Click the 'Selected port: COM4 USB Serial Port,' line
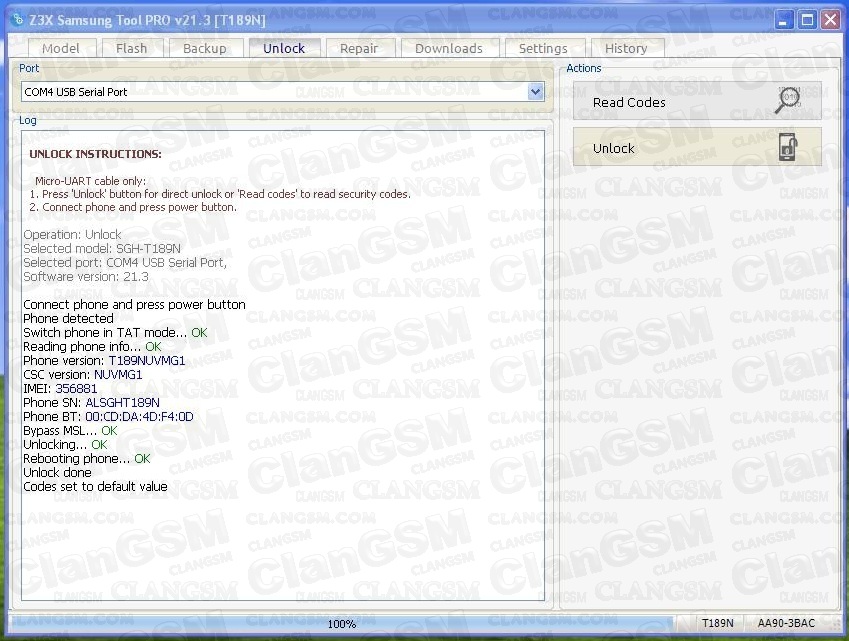Screen dimensions: 849x641 125,263
